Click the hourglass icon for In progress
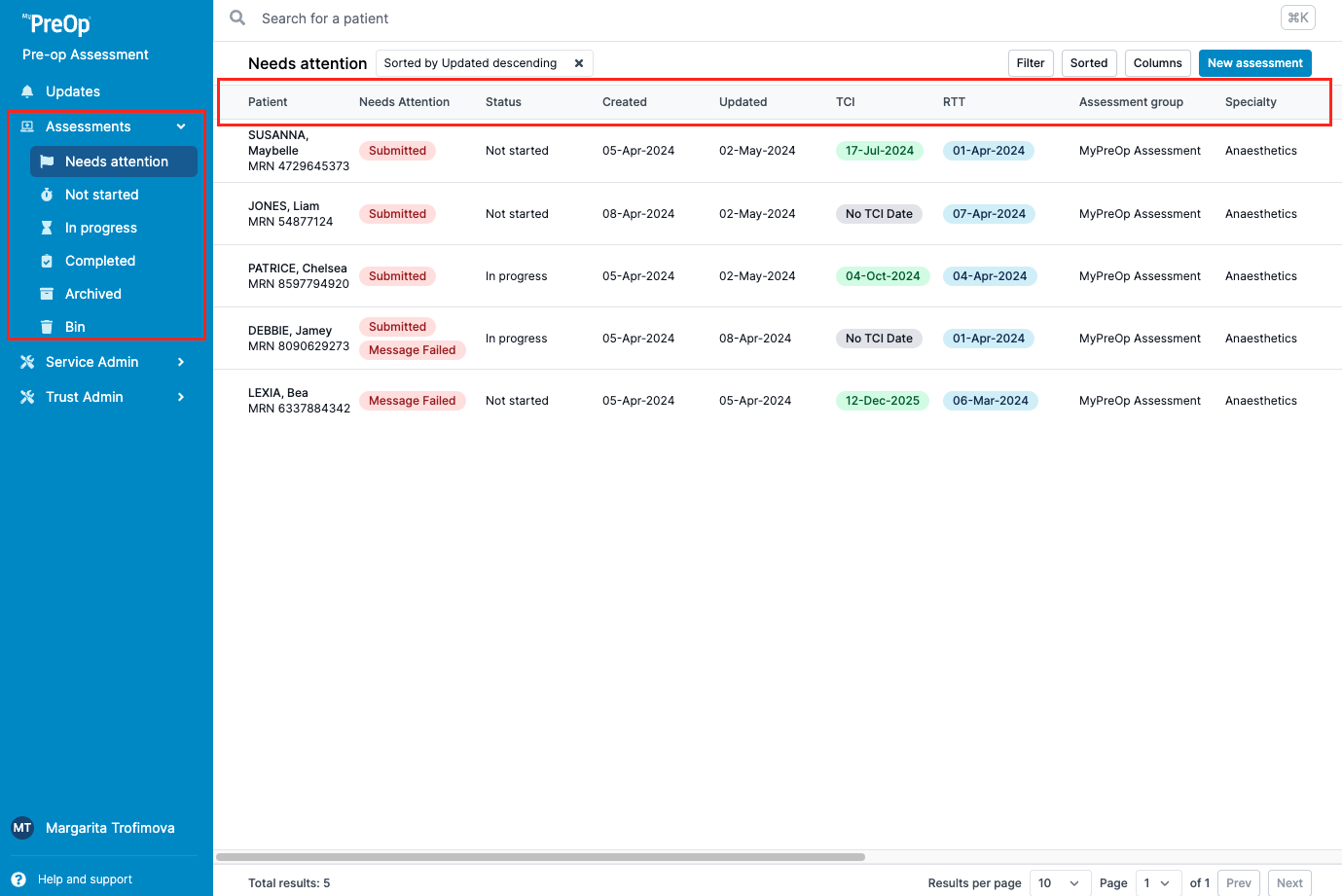The height and width of the screenshot is (896, 1342). 47,228
